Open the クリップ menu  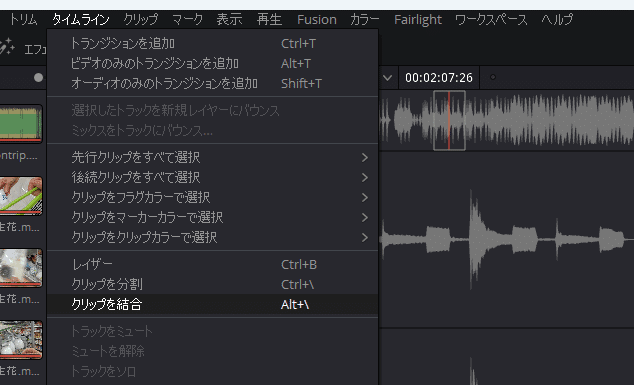point(141,19)
